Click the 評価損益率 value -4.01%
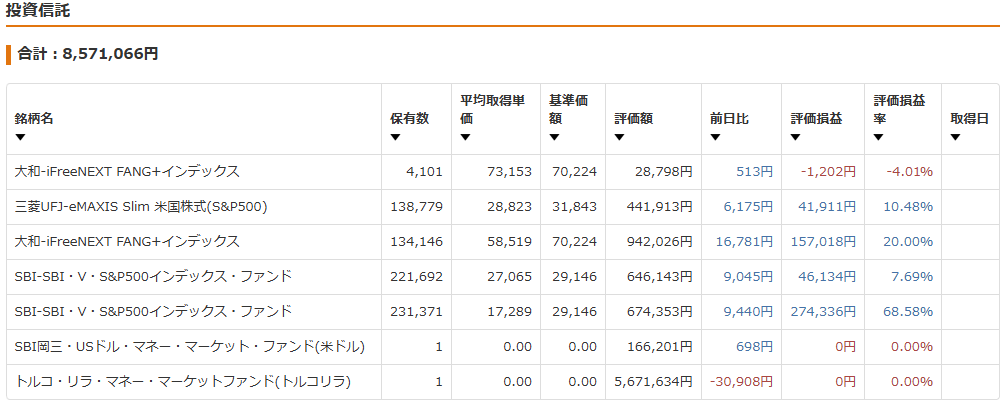 click(x=910, y=171)
